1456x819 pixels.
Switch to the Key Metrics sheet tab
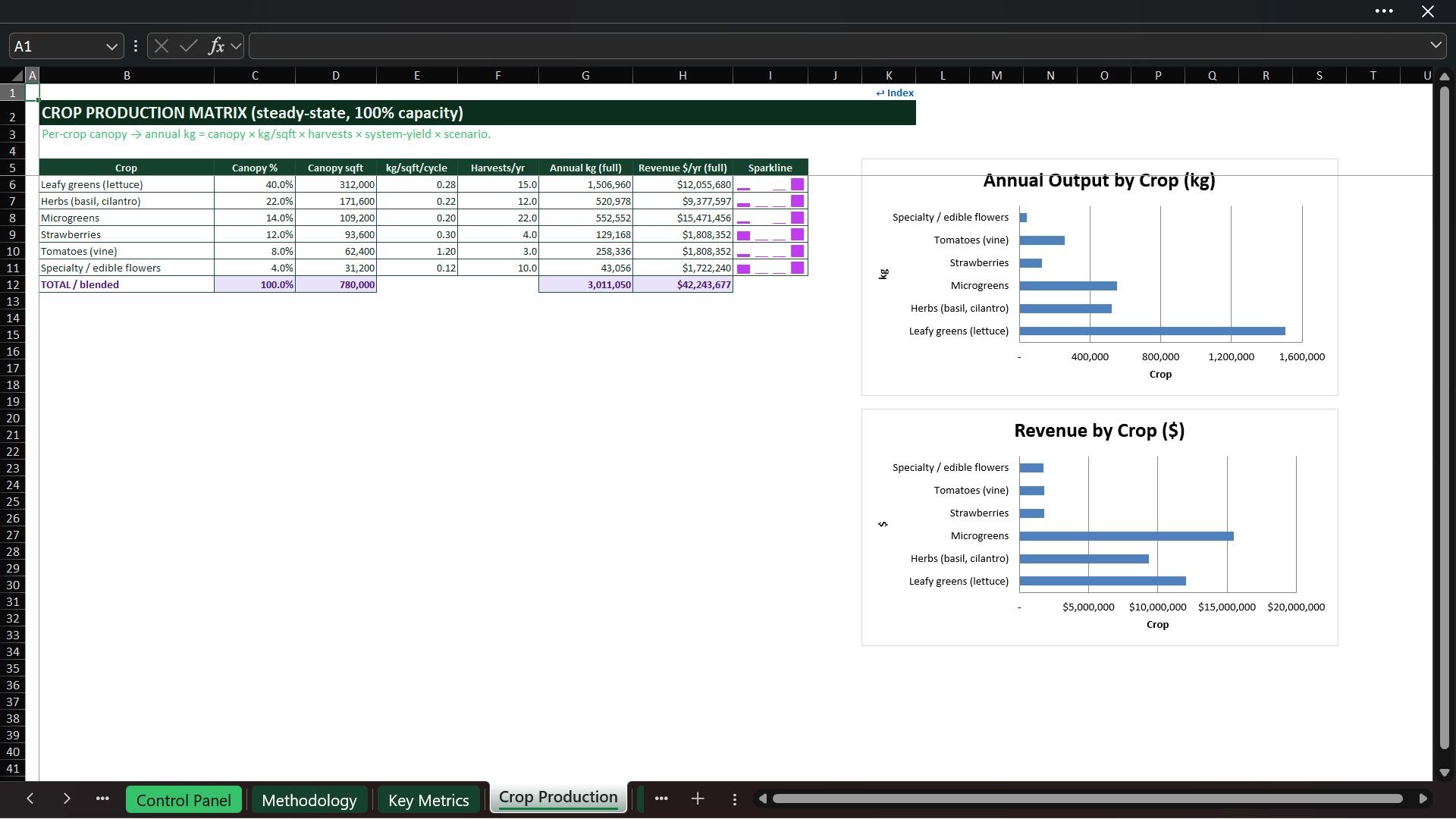pyautogui.click(x=428, y=800)
